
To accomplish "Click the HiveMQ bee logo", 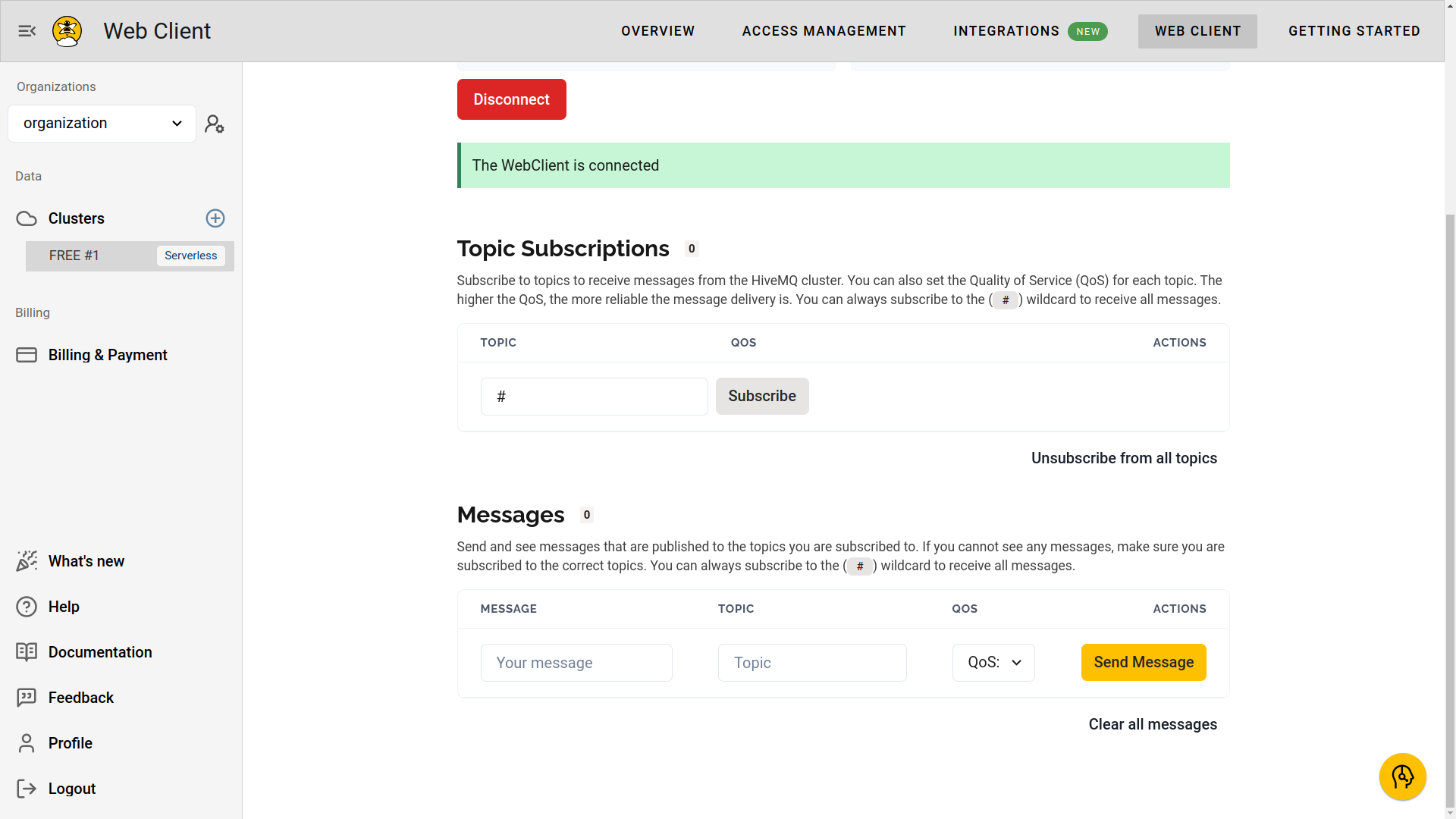I will click(67, 31).
